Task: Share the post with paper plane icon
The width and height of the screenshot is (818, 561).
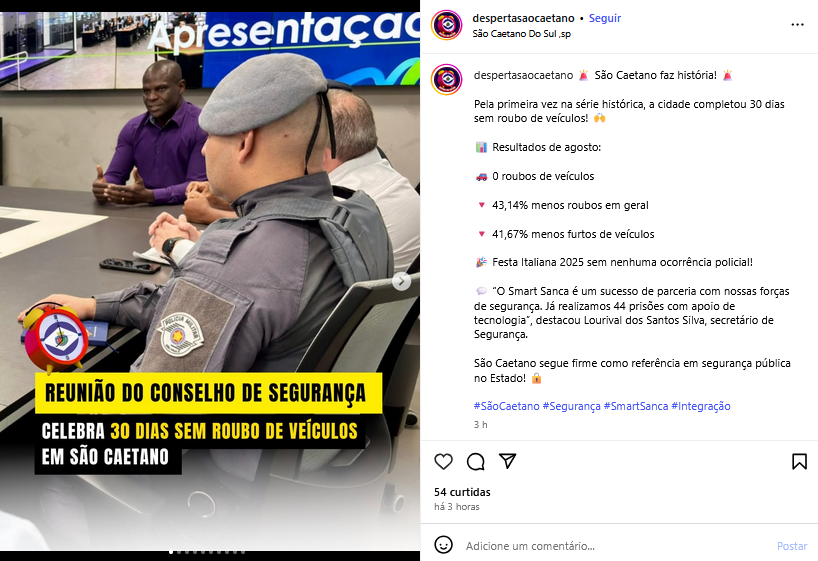Action: pyautogui.click(x=508, y=461)
